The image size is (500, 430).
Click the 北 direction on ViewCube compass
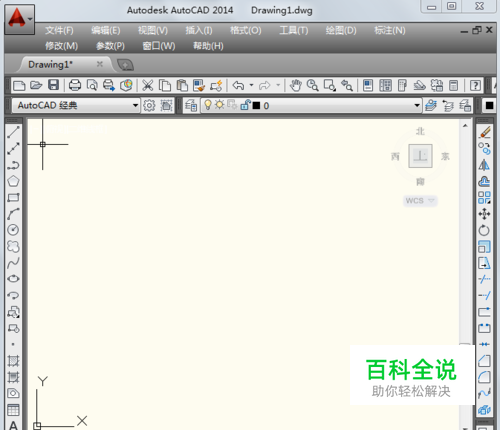click(x=420, y=131)
